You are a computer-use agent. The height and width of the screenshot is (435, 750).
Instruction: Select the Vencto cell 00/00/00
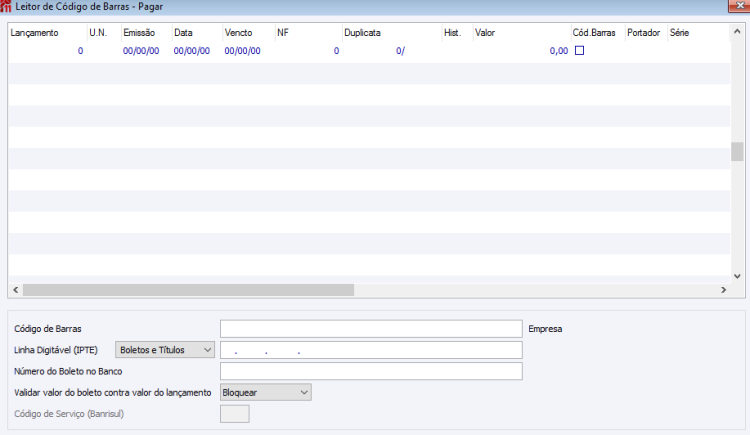point(243,51)
